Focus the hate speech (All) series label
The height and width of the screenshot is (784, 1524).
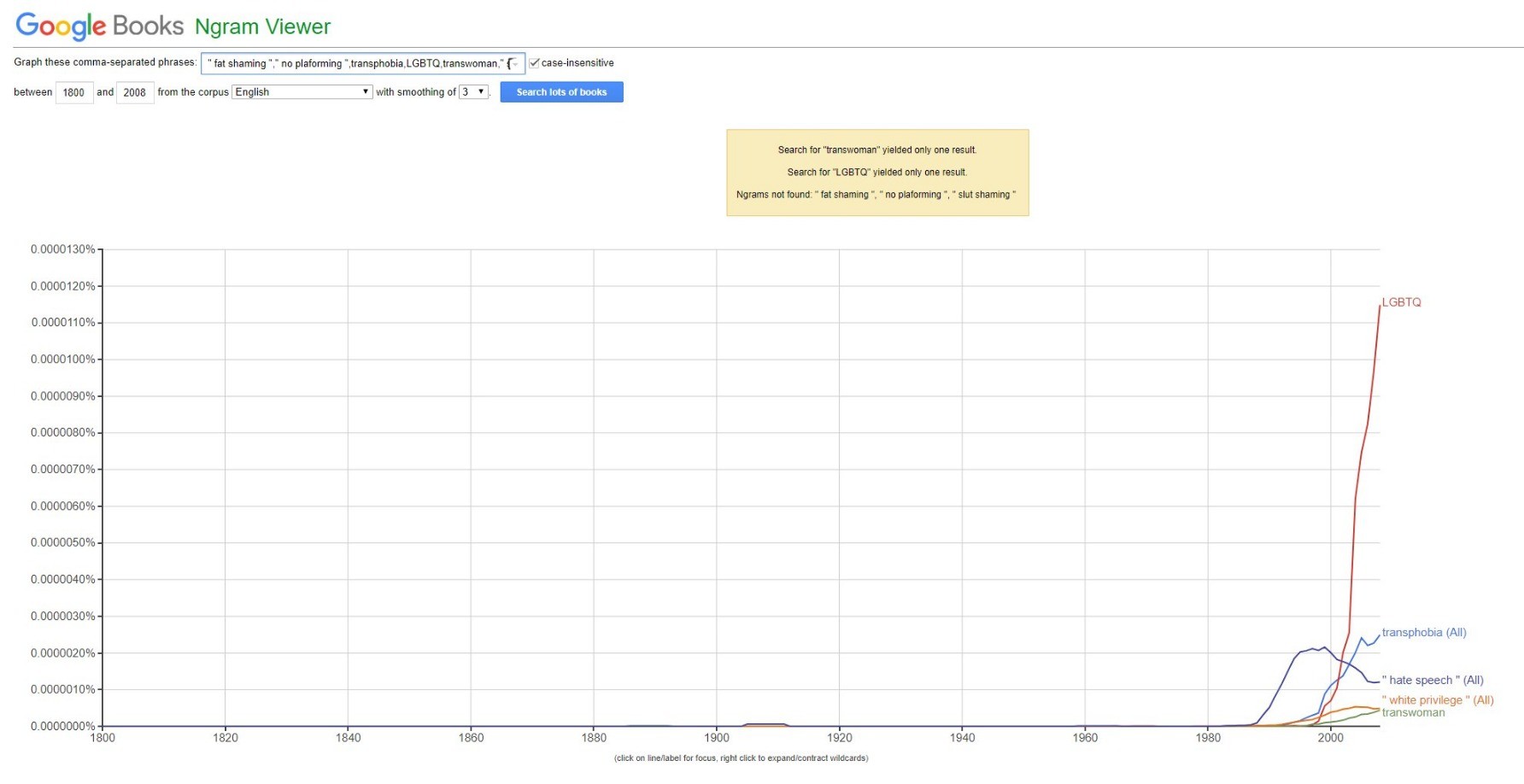pos(1432,681)
